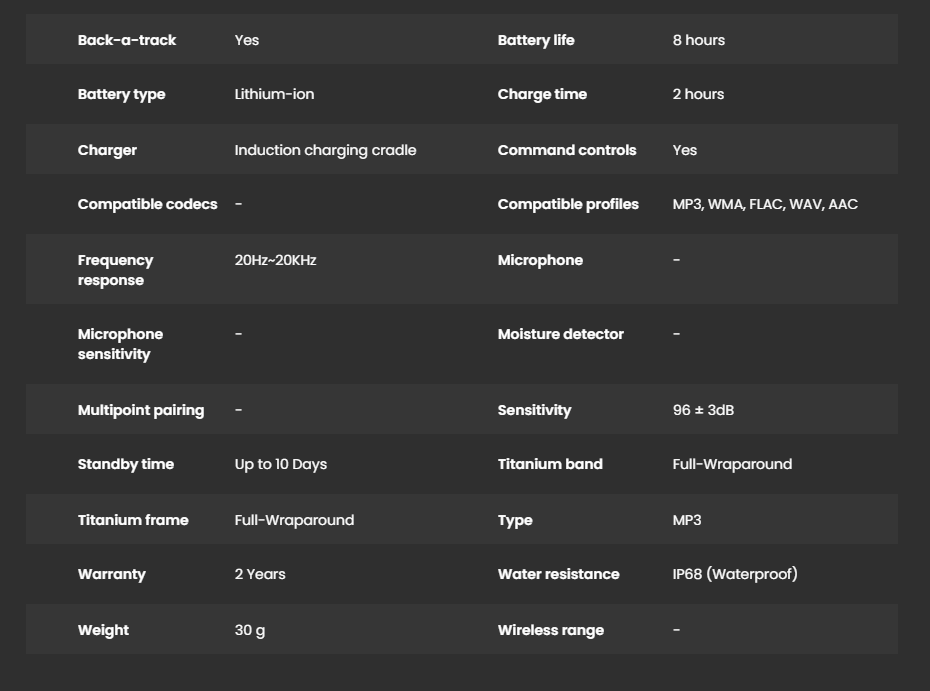Image resolution: width=930 pixels, height=691 pixels.
Task: Select the Frequency response label
Action: pyautogui.click(x=115, y=270)
